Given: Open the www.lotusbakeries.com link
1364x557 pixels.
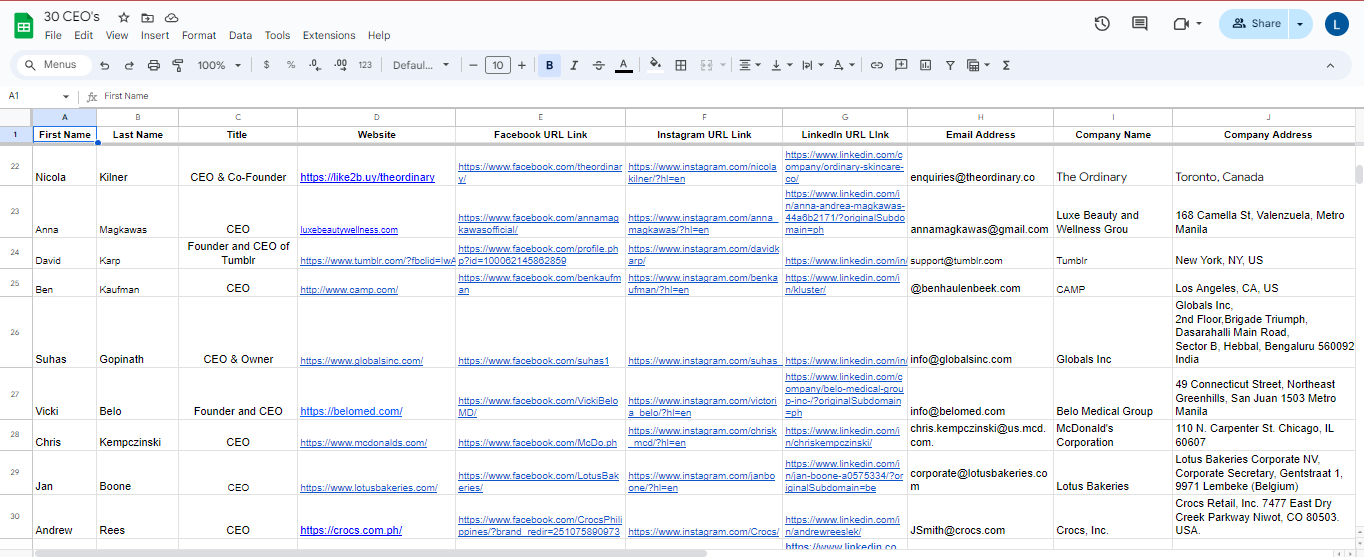Looking at the screenshot, I should coord(369,488).
